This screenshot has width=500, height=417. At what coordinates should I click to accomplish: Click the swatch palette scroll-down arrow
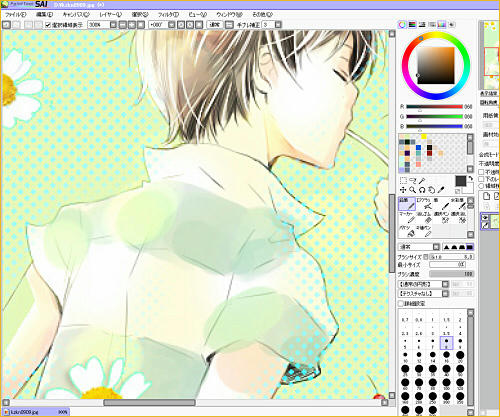(470, 169)
